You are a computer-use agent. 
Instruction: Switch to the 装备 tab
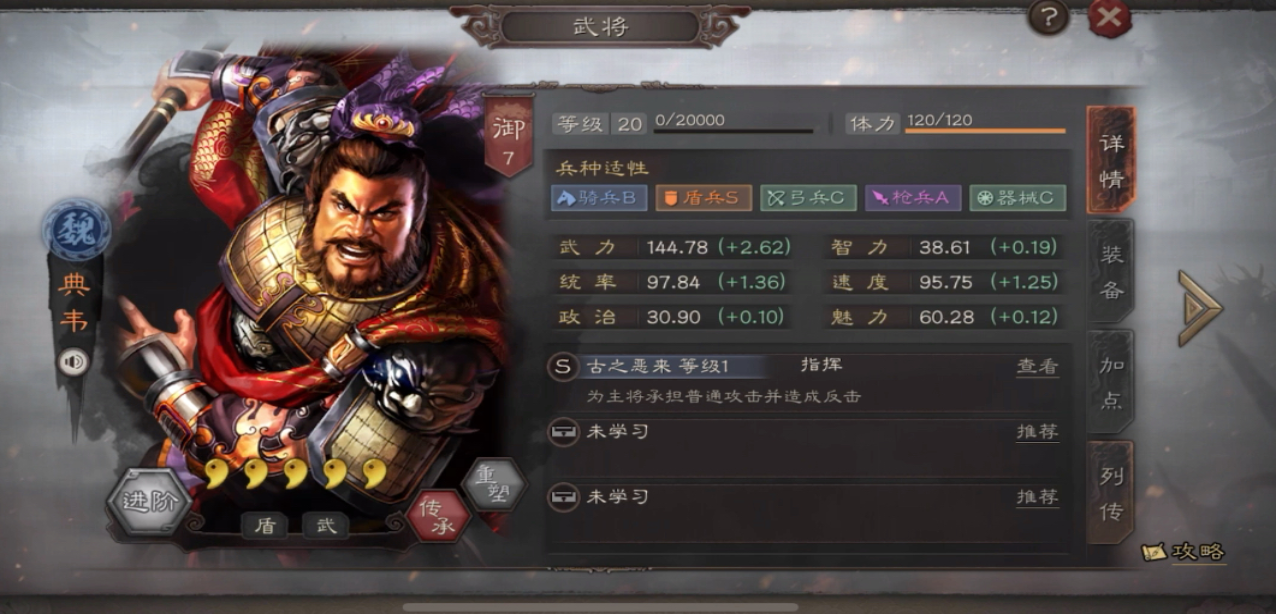pos(1111,271)
